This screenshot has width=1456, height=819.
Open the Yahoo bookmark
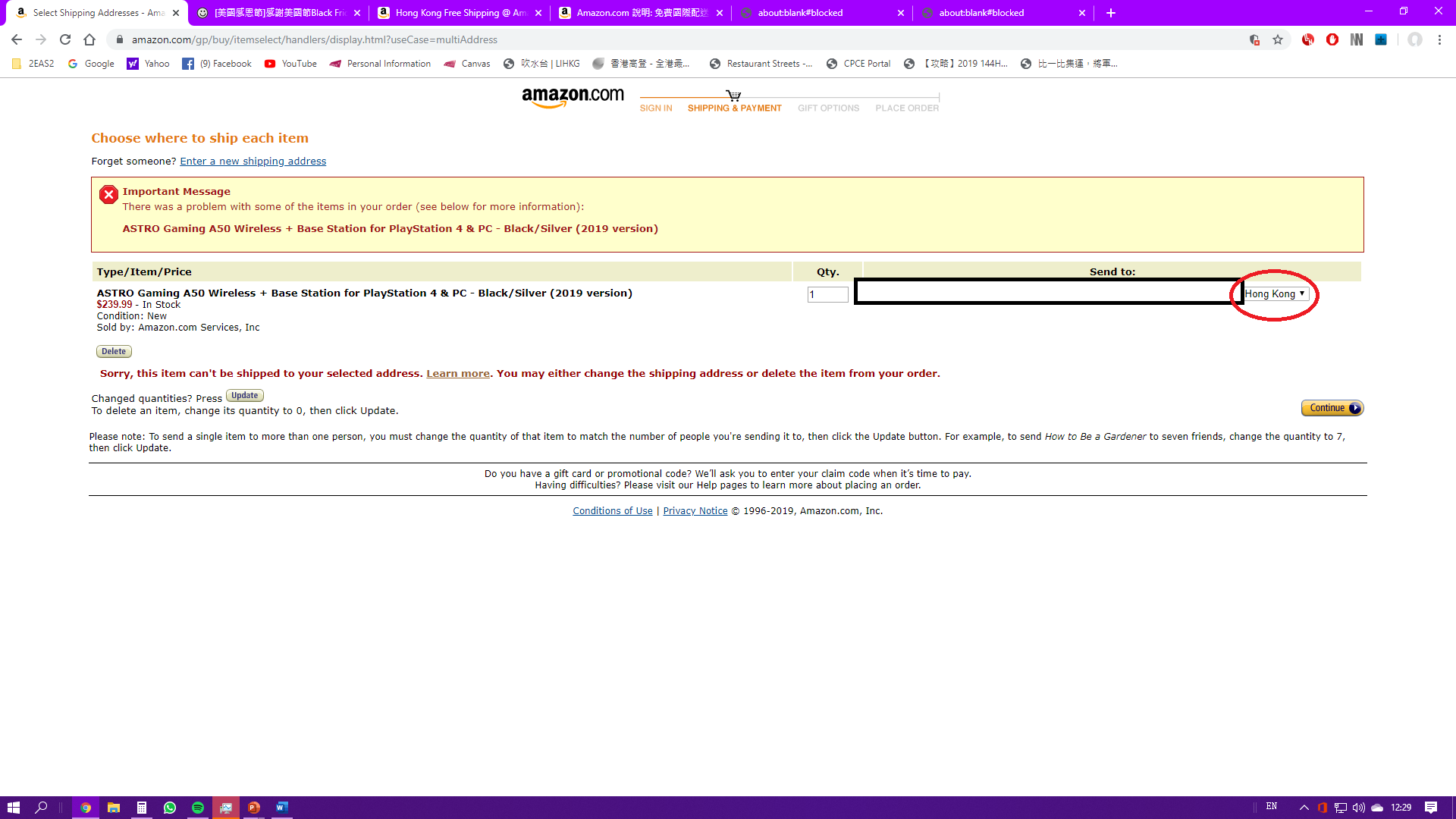[148, 64]
